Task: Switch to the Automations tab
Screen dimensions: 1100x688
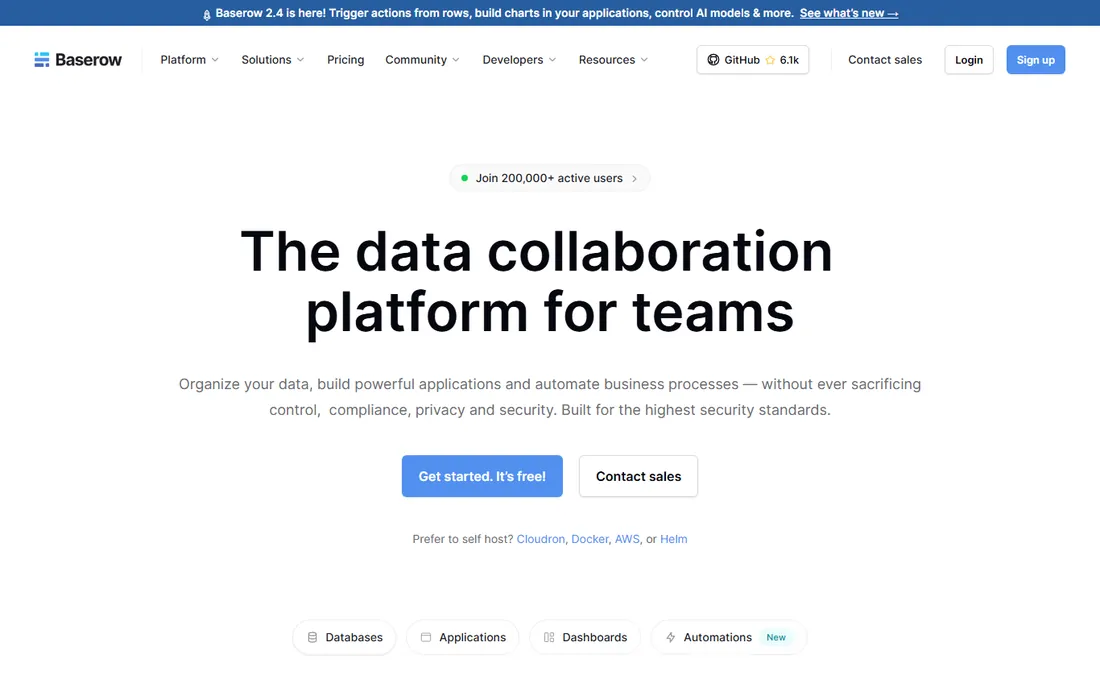Action: (x=729, y=638)
